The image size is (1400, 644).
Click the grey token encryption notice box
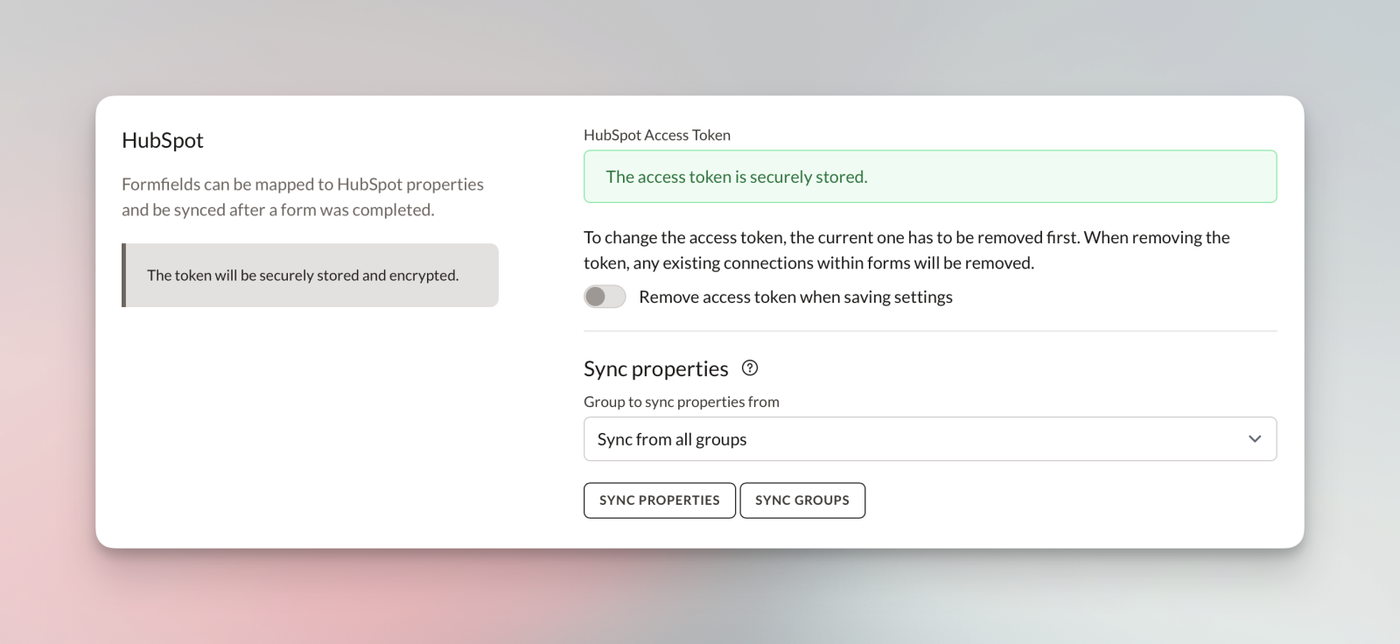[x=310, y=275]
